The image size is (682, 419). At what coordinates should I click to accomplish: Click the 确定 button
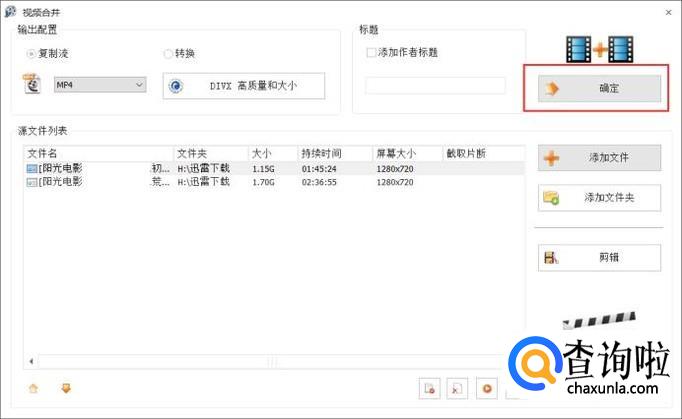click(x=599, y=88)
